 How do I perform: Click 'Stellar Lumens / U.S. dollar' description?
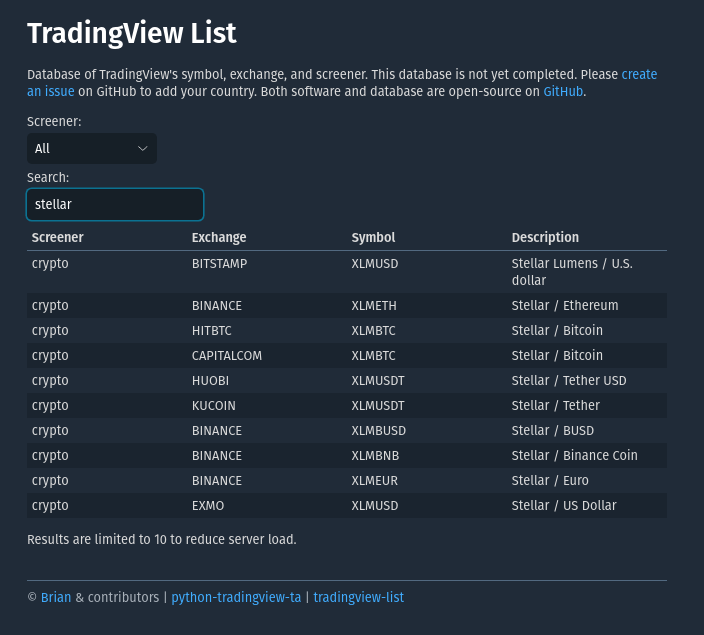pyautogui.click(x=572, y=272)
